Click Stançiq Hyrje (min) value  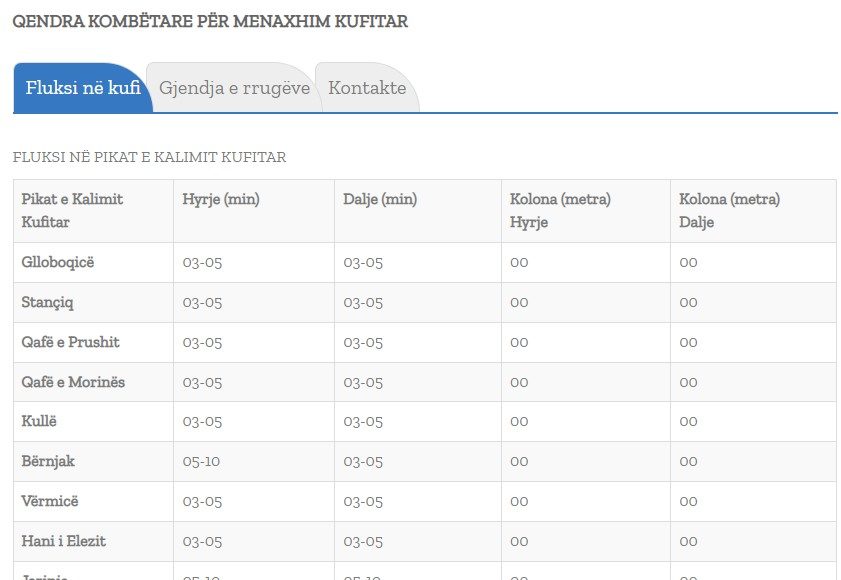[x=202, y=303]
